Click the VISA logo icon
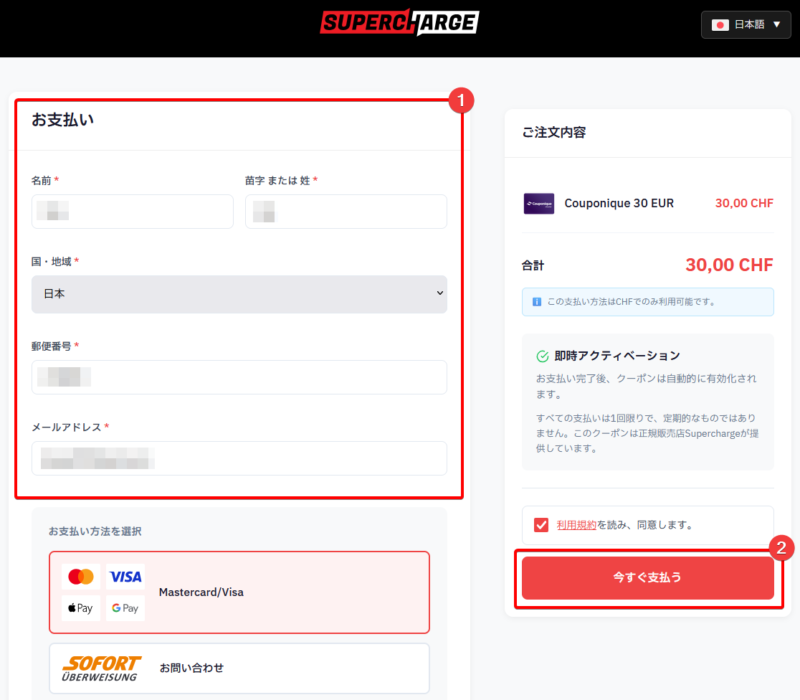The width and height of the screenshot is (800, 700). (x=125, y=577)
